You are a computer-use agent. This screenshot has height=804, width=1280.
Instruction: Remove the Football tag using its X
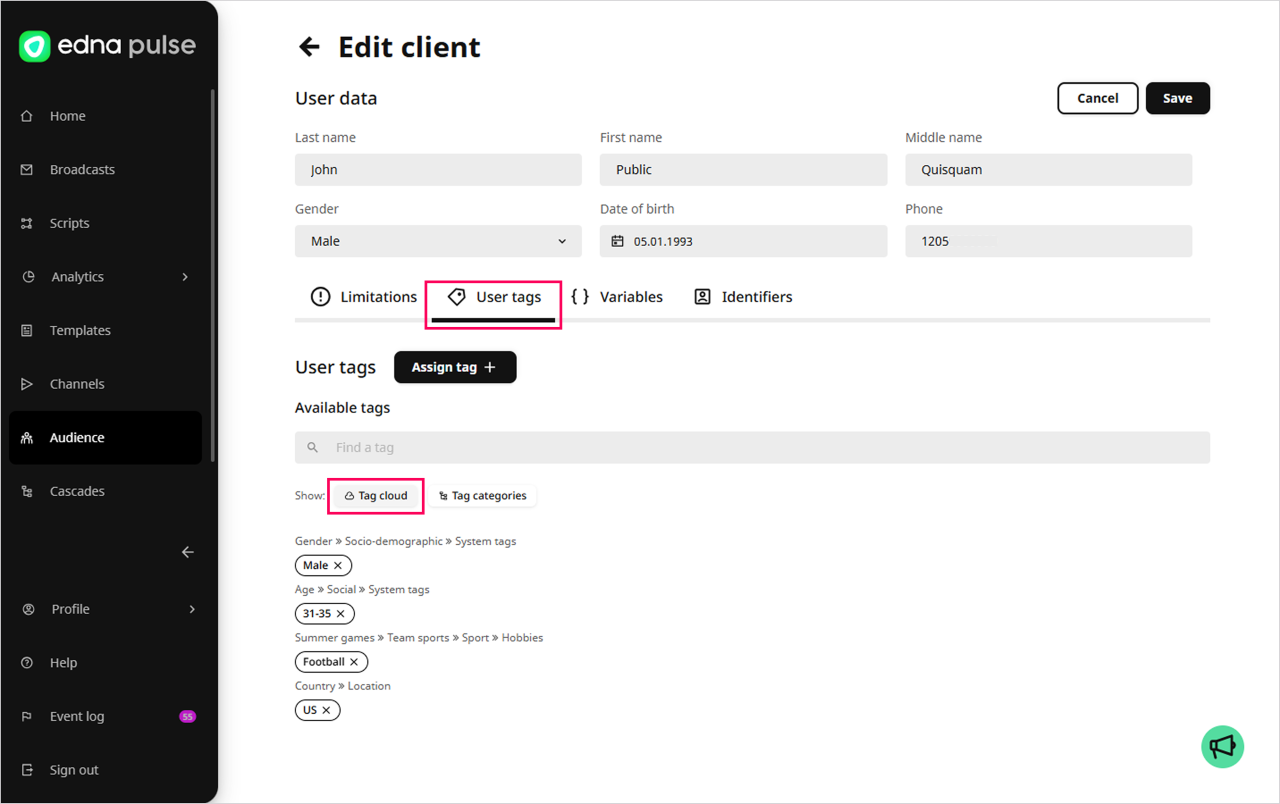(x=354, y=662)
